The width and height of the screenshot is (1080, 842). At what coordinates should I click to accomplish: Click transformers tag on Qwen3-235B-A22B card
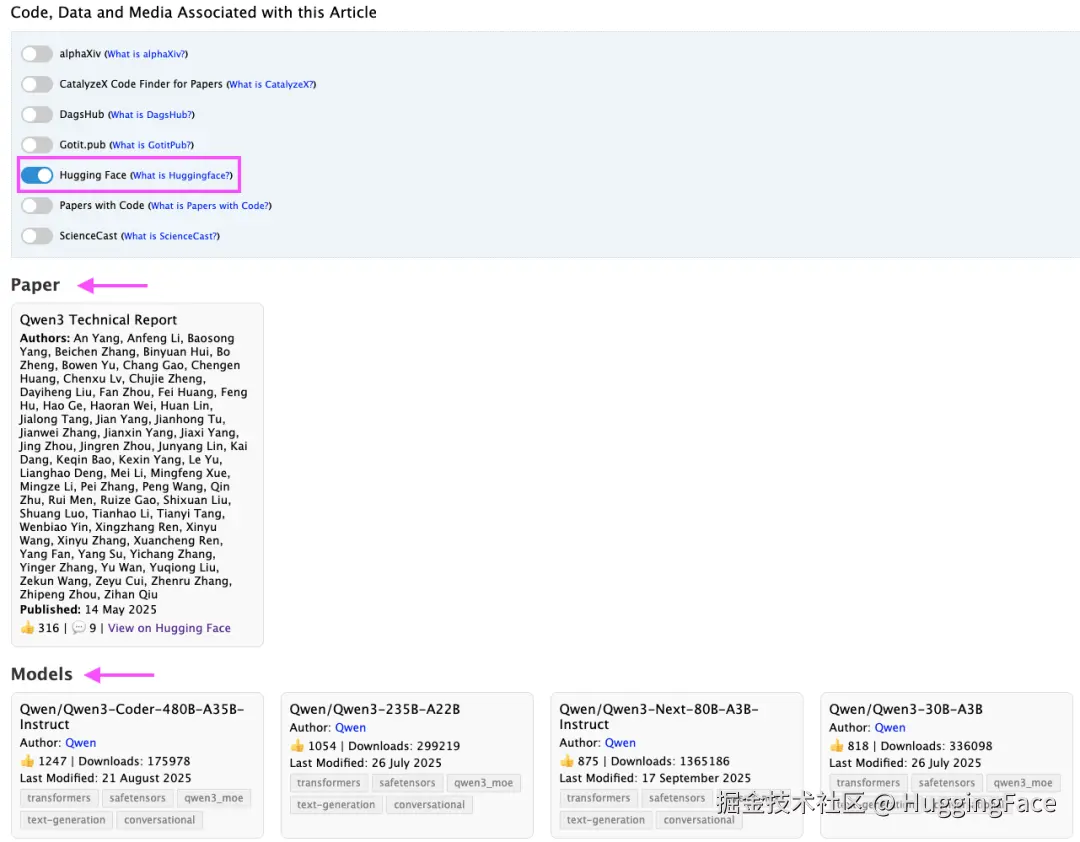(329, 783)
